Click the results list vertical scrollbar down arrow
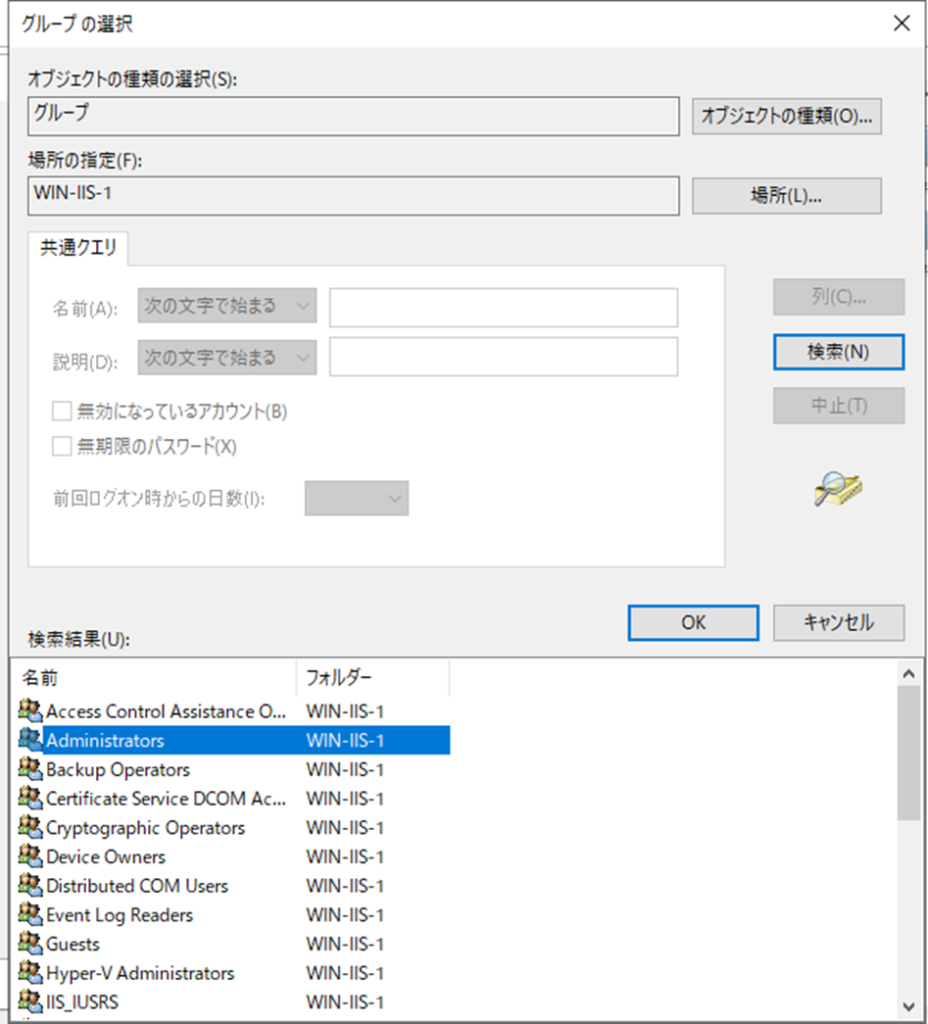The image size is (928, 1024). pos(908,1006)
